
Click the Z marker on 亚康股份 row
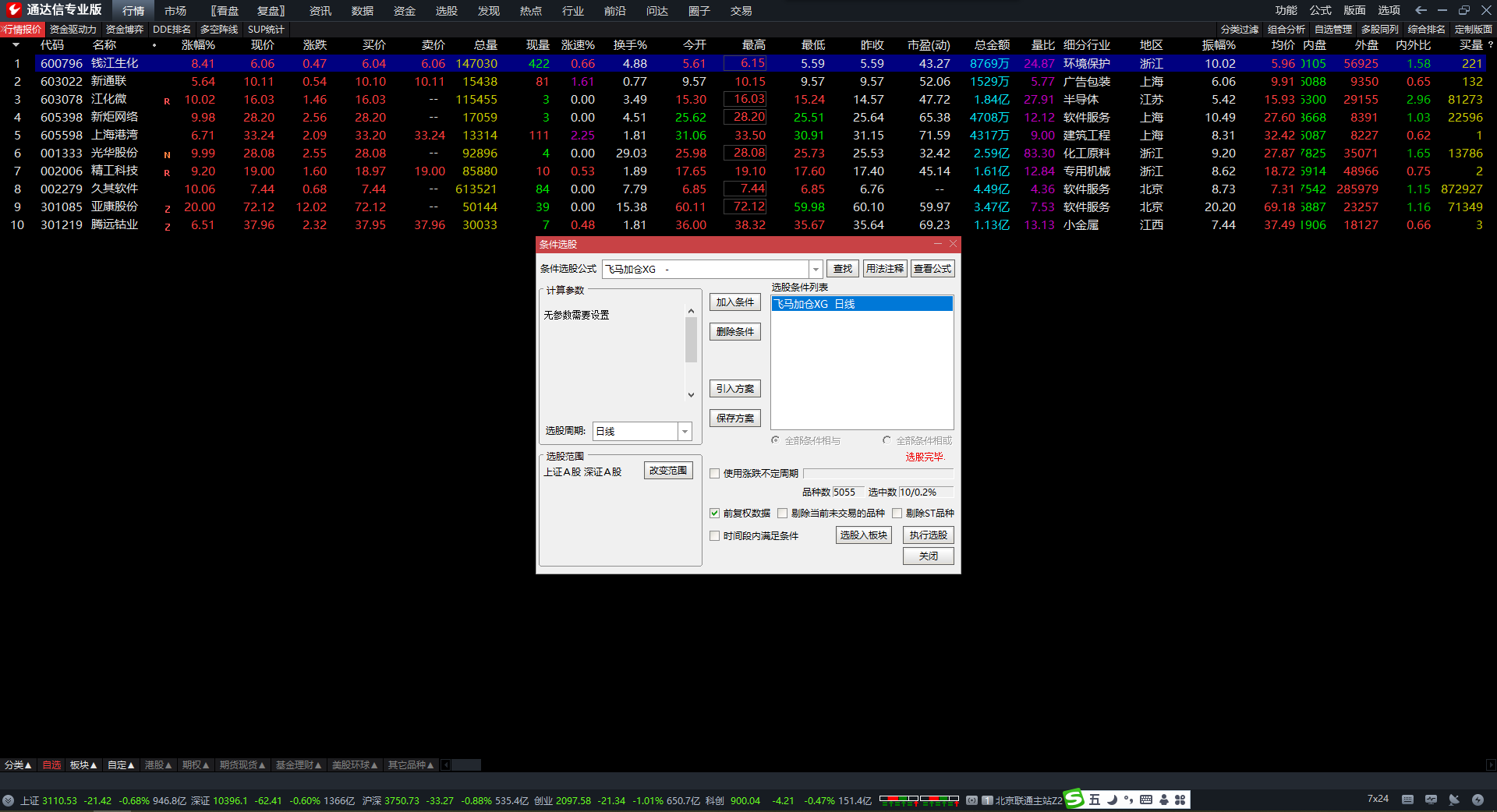[x=167, y=209]
